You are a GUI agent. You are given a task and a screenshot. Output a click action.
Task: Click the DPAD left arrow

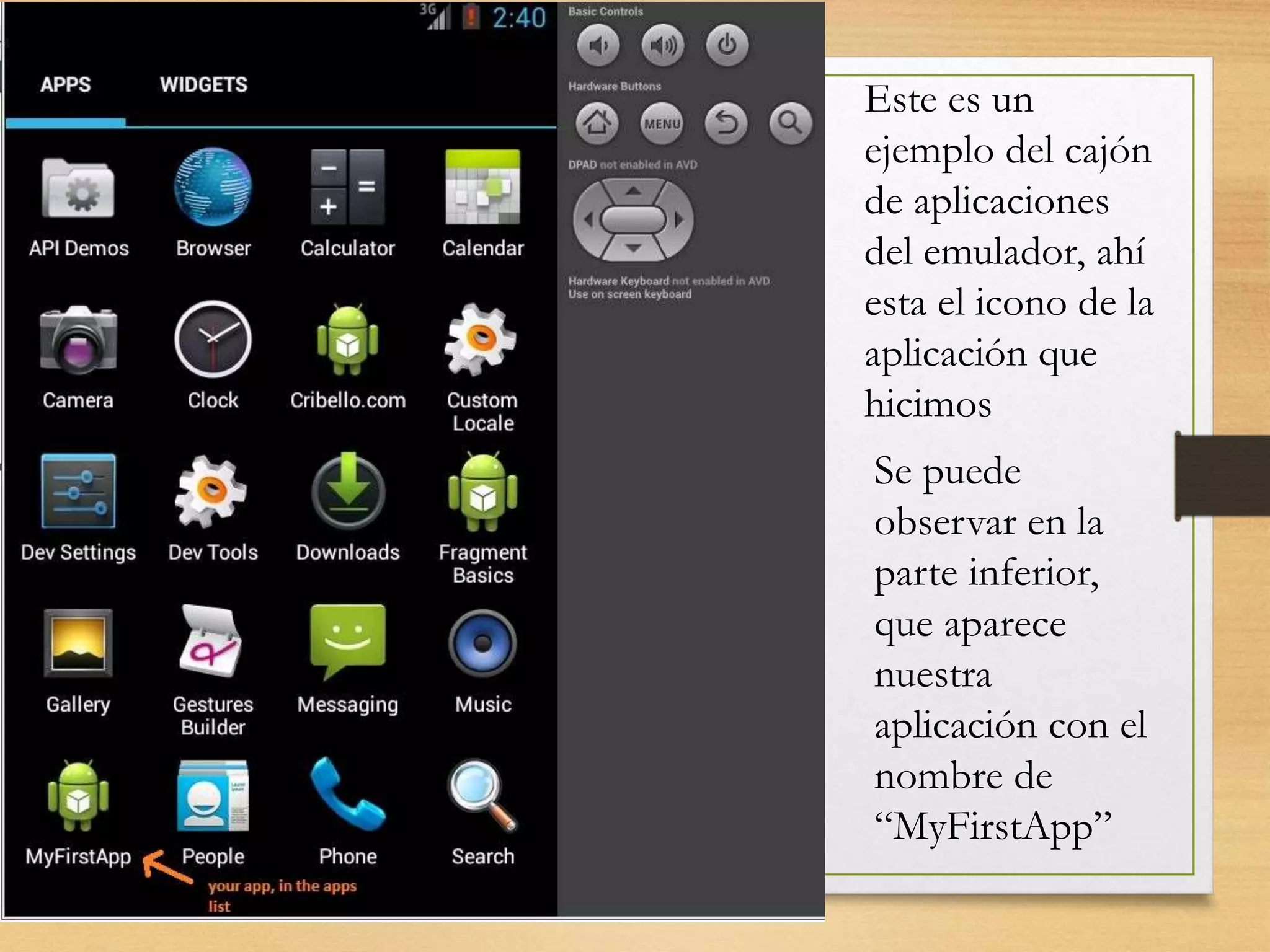(x=588, y=219)
